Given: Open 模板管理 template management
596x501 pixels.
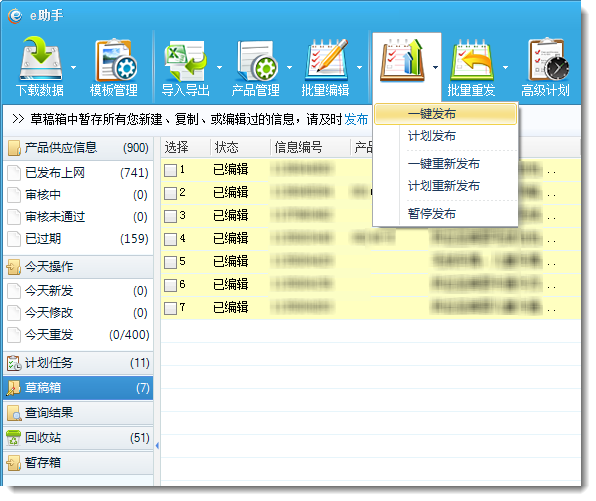Looking at the screenshot, I should coord(114,68).
